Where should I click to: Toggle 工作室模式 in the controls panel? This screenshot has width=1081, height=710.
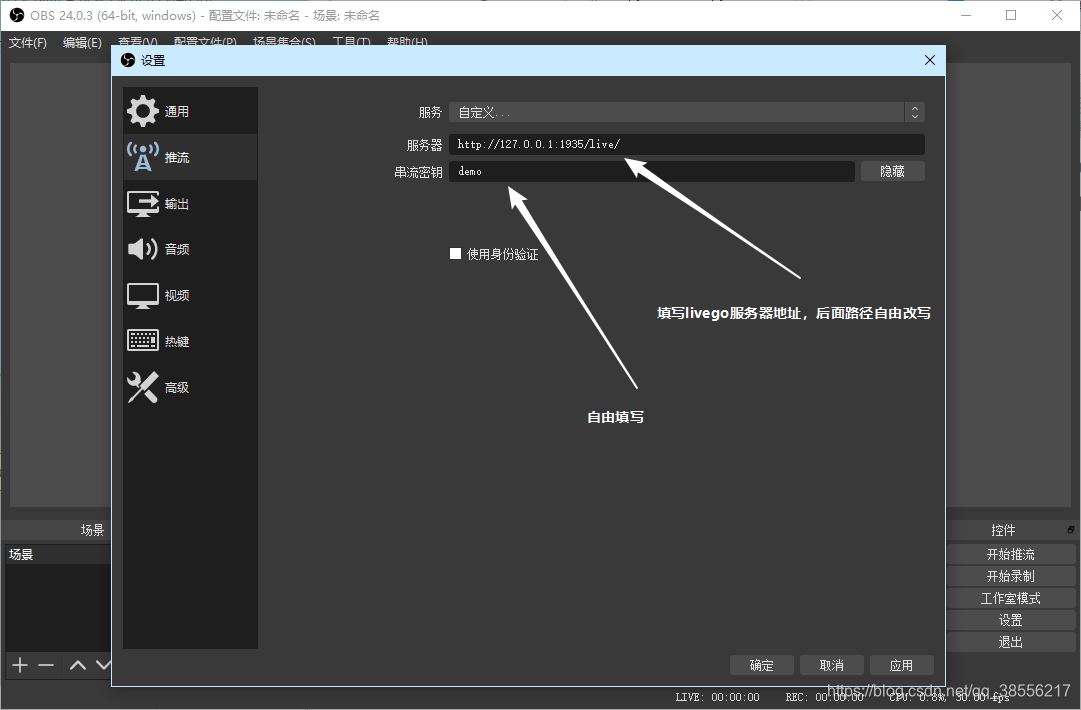click(1011, 598)
